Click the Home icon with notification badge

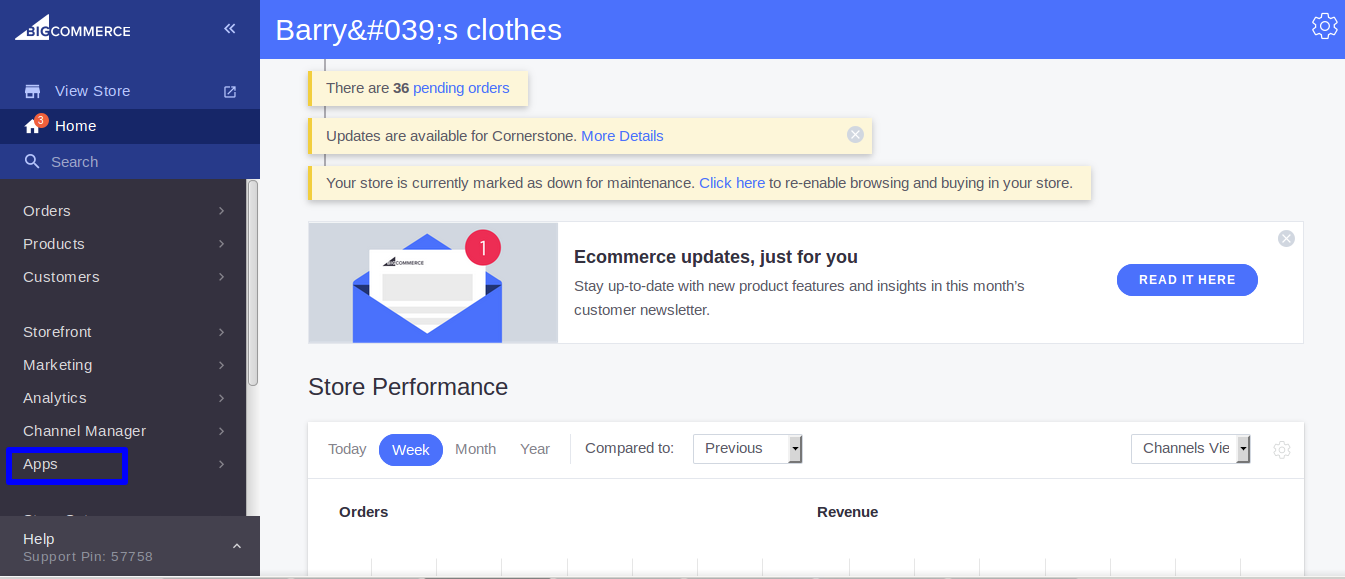tap(33, 126)
